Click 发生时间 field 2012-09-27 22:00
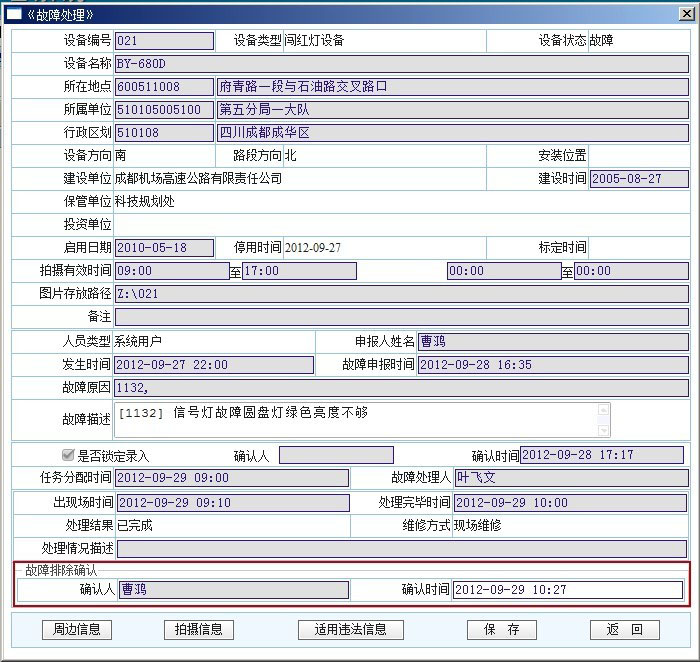 coord(214,365)
